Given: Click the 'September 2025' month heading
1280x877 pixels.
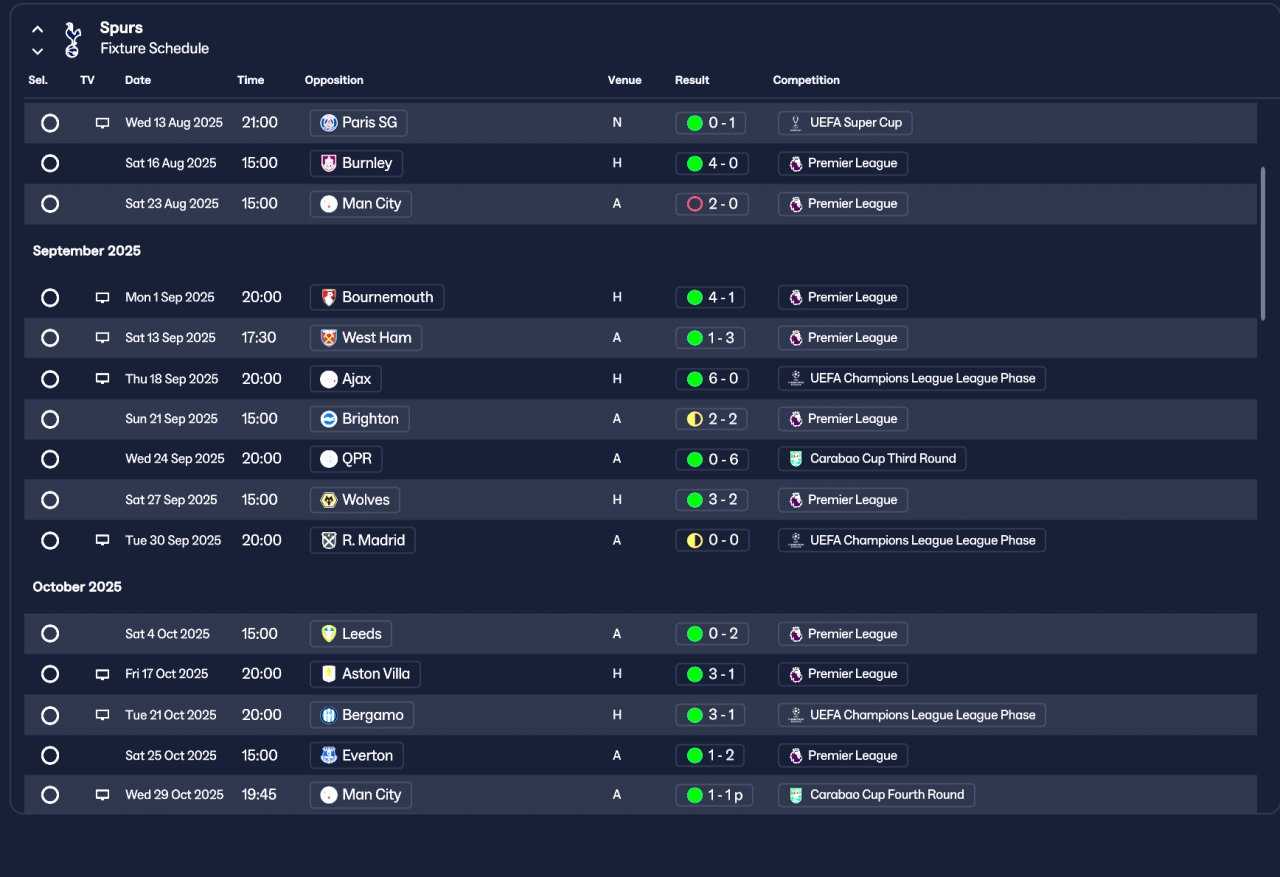Looking at the screenshot, I should 87,251.
